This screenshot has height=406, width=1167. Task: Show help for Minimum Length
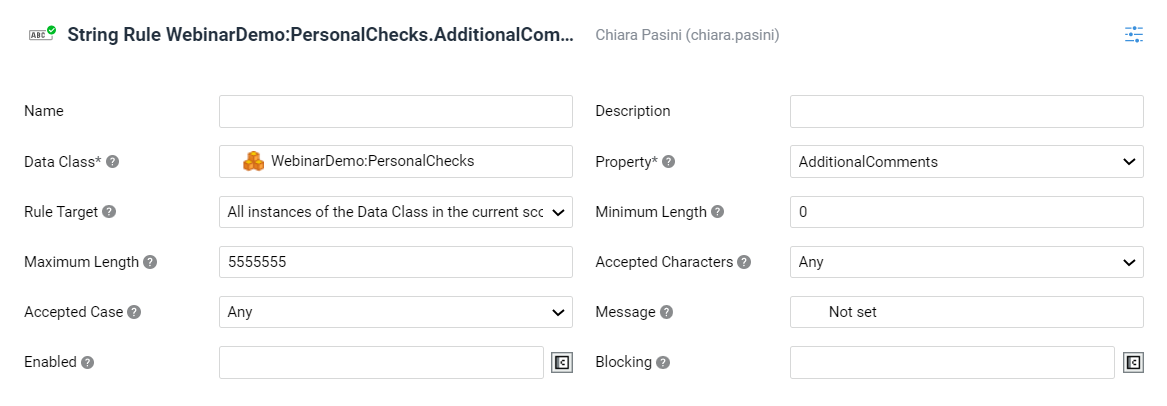click(717, 212)
